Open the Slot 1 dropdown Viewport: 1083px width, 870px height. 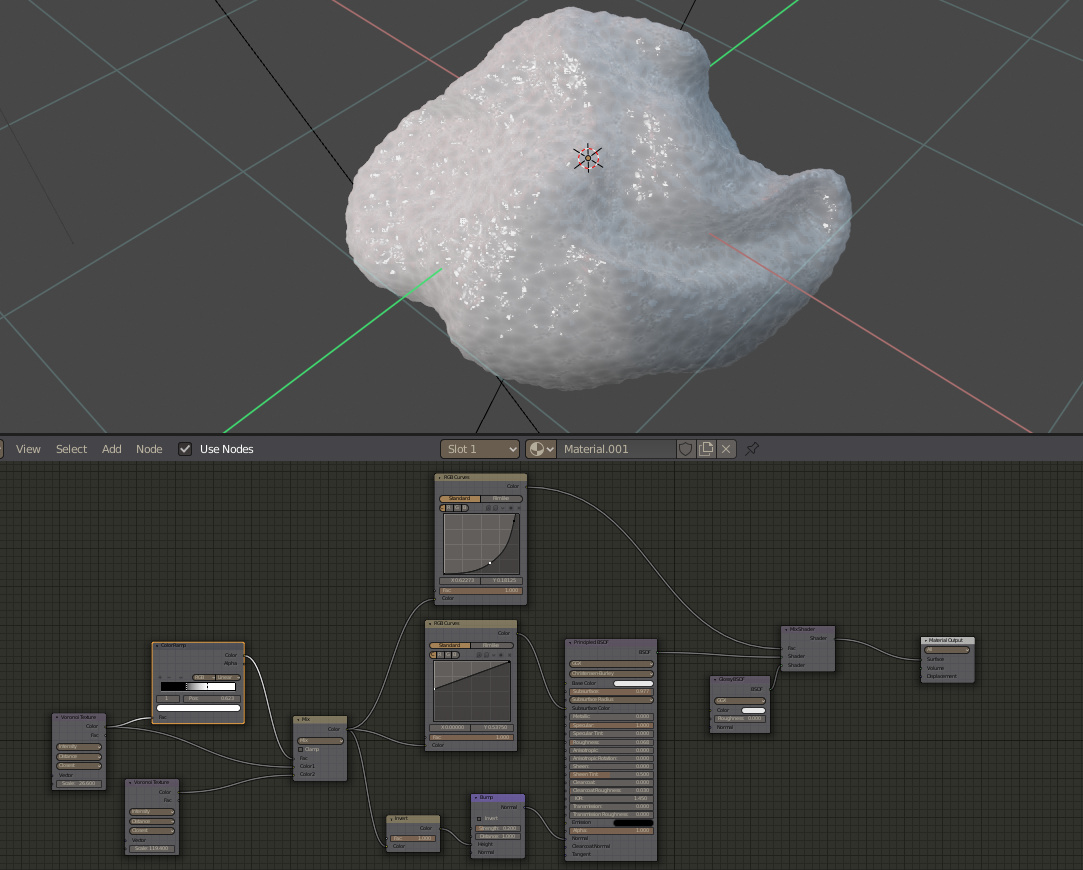[480, 449]
